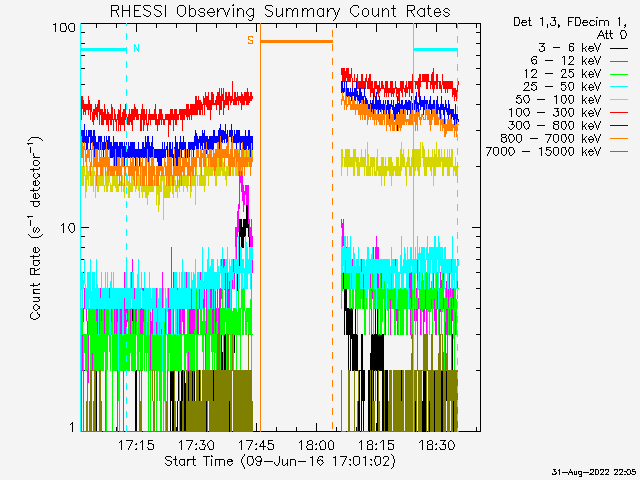Select the '300 - 800 keV' legend label
Viewport: 640px width, 480px height.
555,126
